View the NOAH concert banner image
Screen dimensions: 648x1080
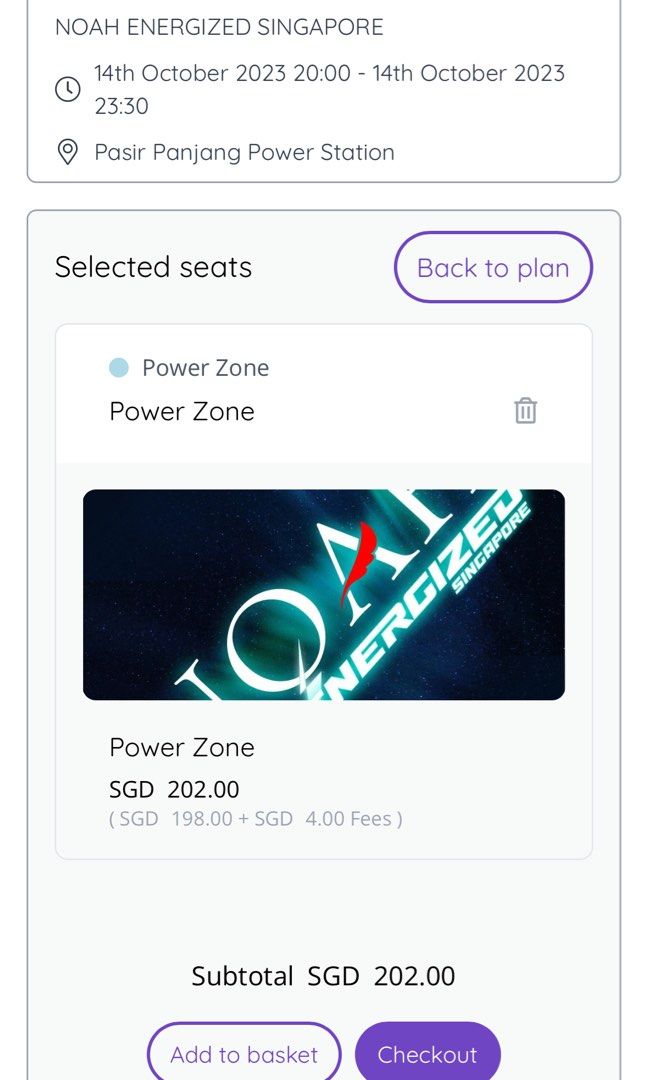coord(324,594)
